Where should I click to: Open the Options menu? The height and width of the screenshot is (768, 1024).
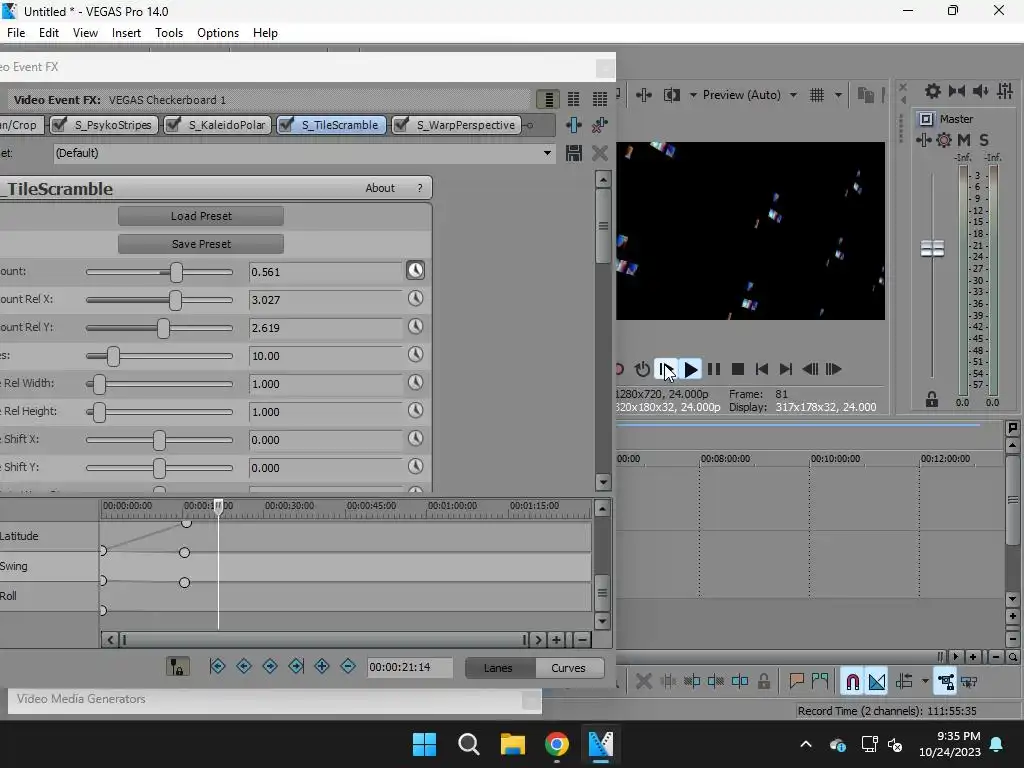point(217,33)
